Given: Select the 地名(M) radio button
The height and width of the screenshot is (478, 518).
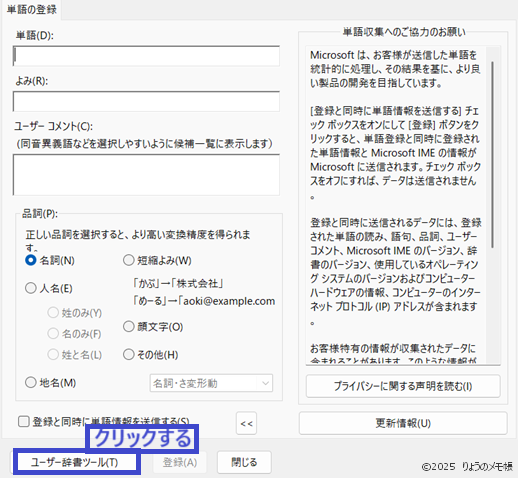Looking at the screenshot, I should pyautogui.click(x=31, y=382).
